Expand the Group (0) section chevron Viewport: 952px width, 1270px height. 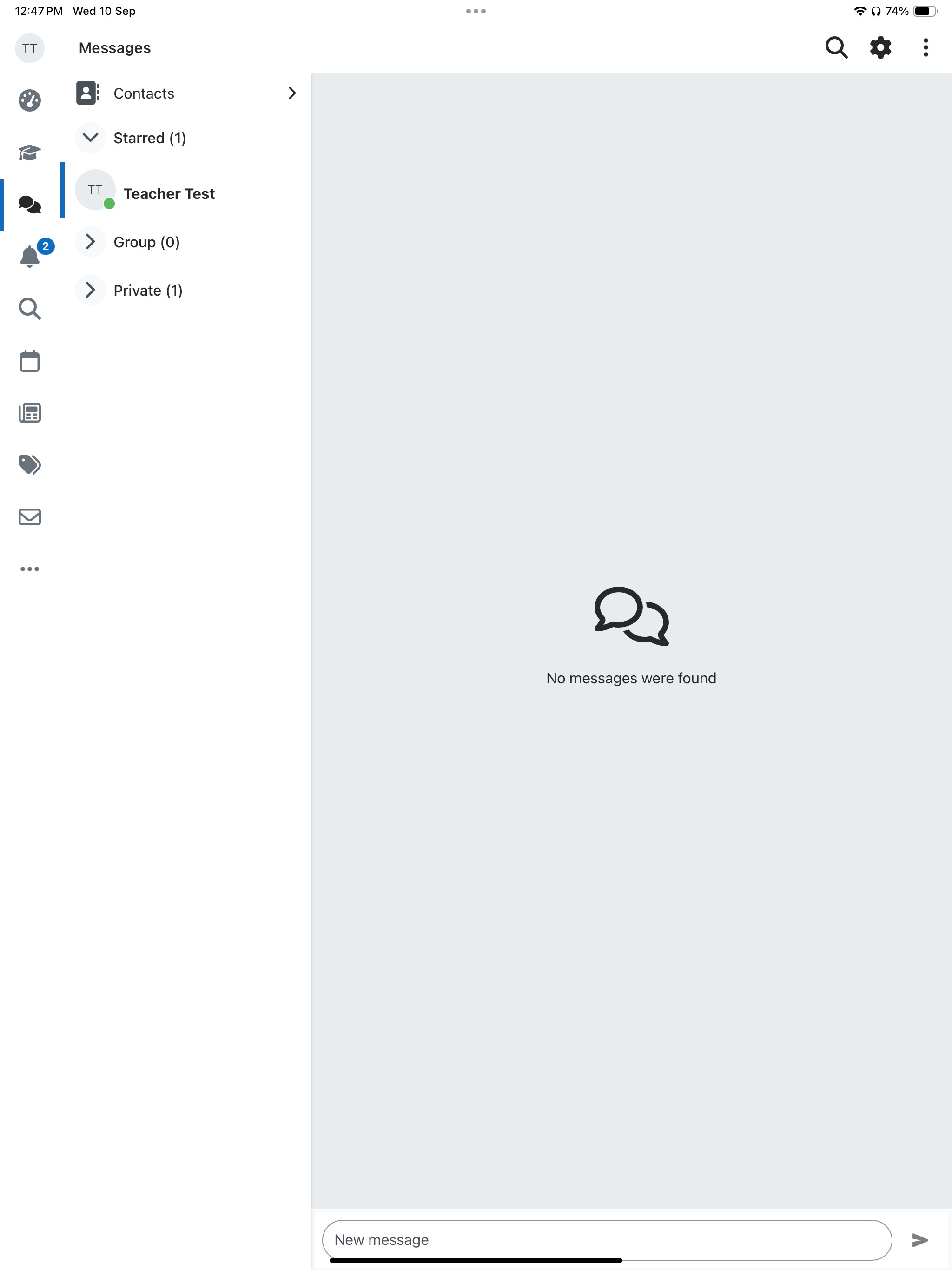(x=90, y=242)
